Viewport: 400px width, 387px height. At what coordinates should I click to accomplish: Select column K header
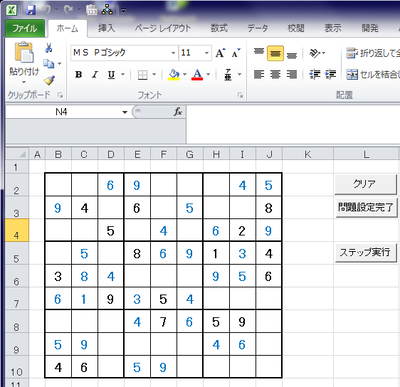308,154
